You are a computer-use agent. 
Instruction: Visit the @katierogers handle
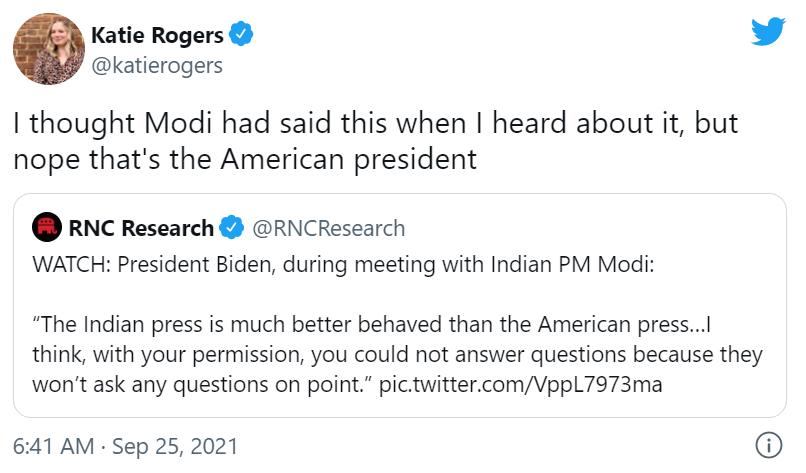(x=157, y=66)
